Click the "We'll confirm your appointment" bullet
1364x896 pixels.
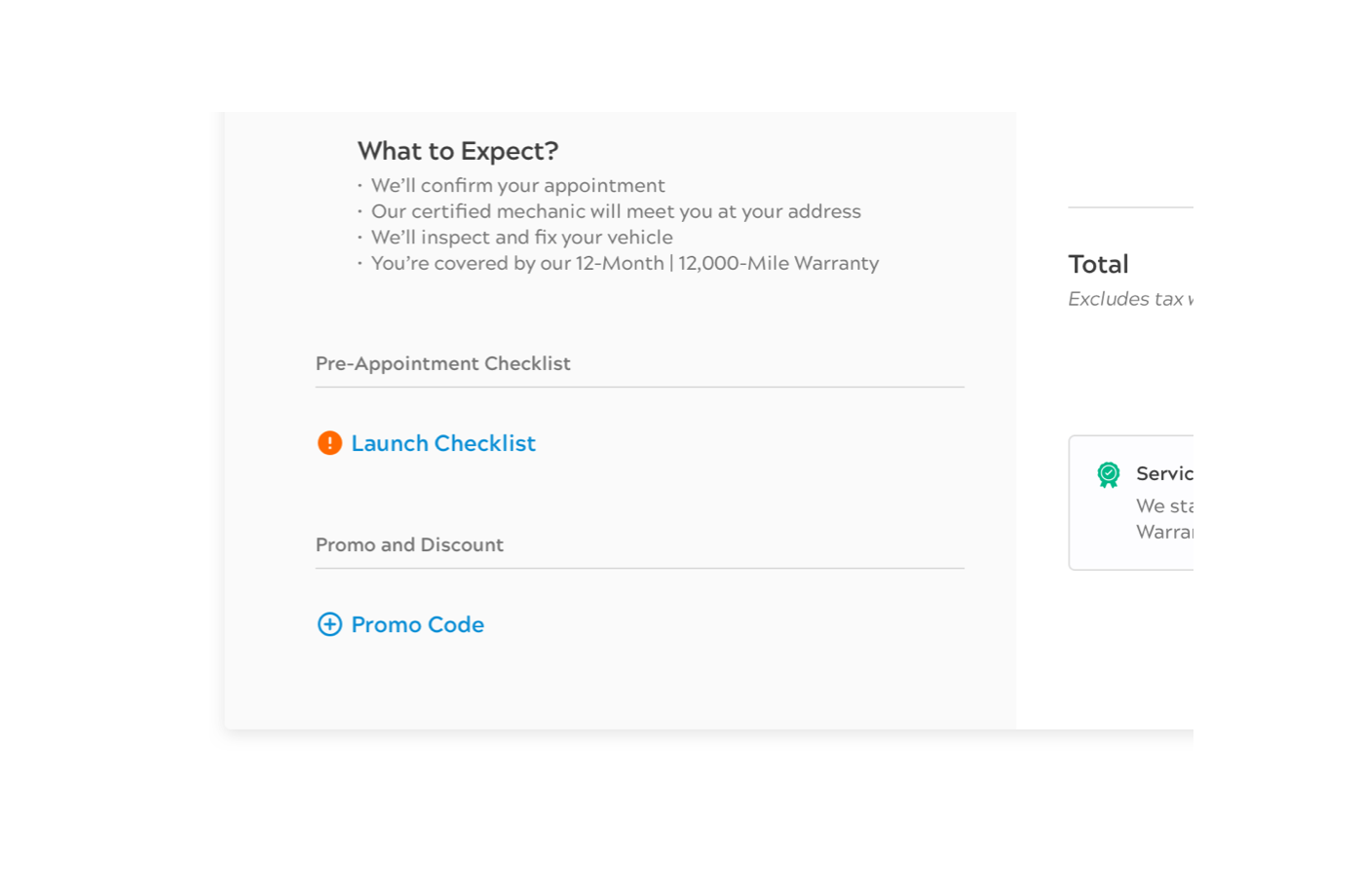pos(518,185)
